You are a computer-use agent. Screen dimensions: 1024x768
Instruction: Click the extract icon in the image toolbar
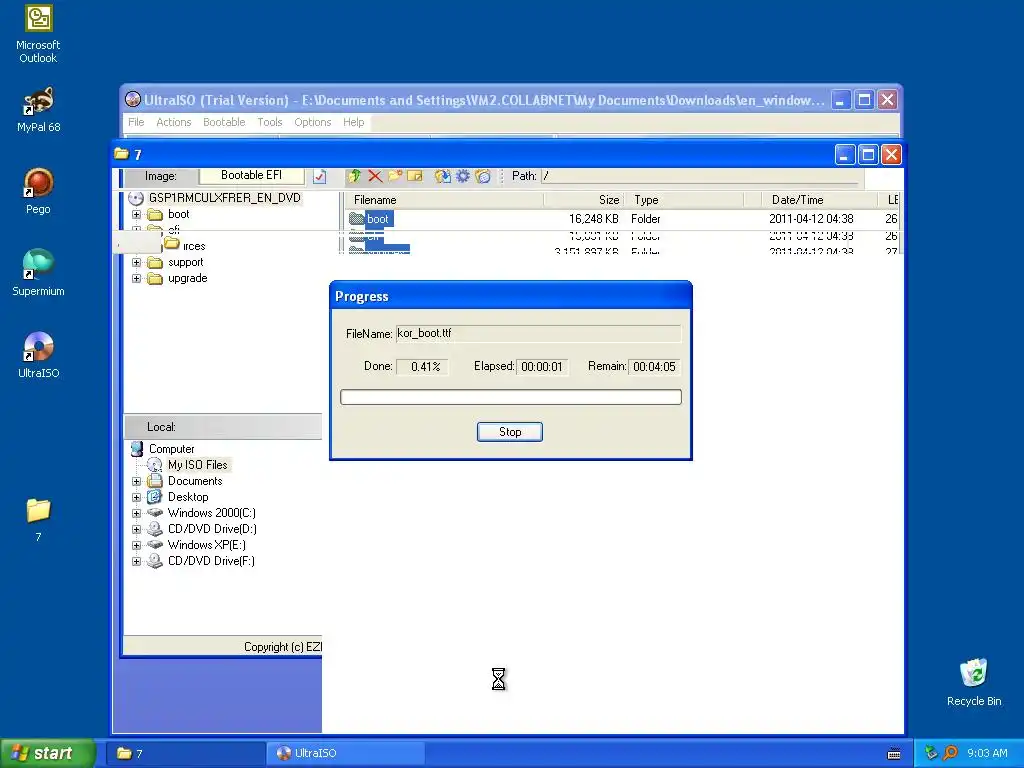tap(443, 176)
